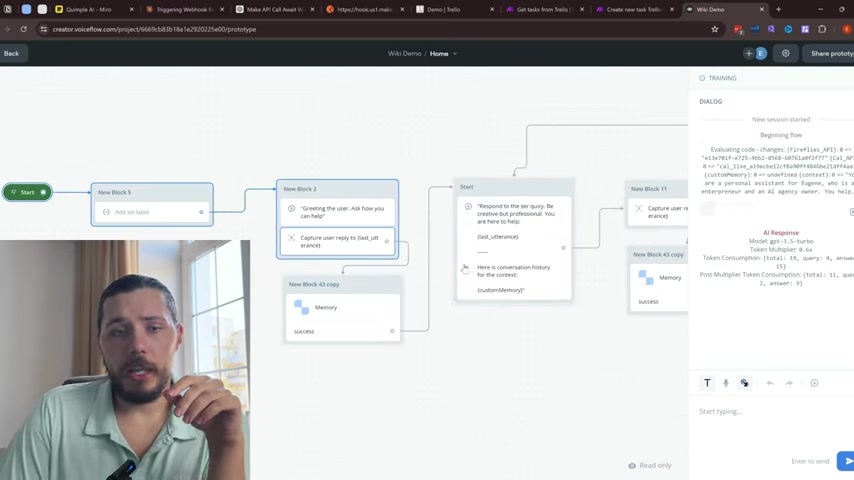
Task: Go Back from the prototype view
Action: pyautogui.click(x=11, y=53)
